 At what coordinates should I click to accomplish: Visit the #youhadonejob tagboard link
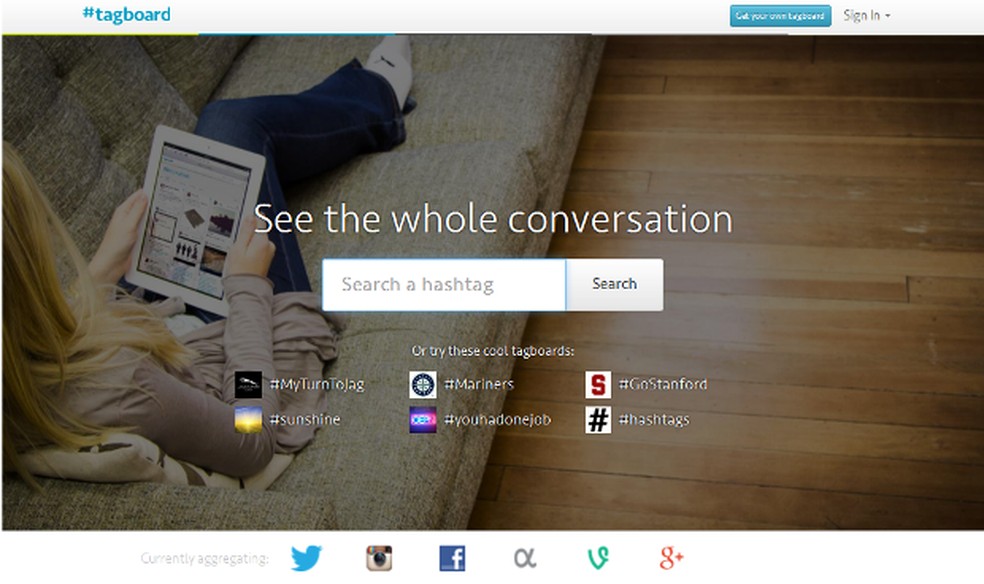pyautogui.click(x=498, y=420)
